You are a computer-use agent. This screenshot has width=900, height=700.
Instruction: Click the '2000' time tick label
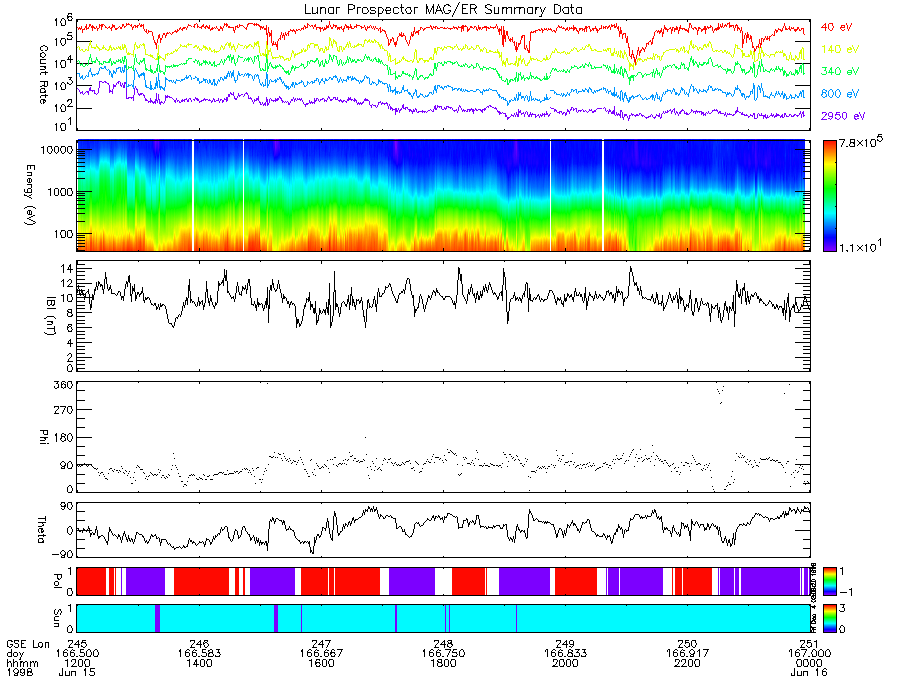565,663
